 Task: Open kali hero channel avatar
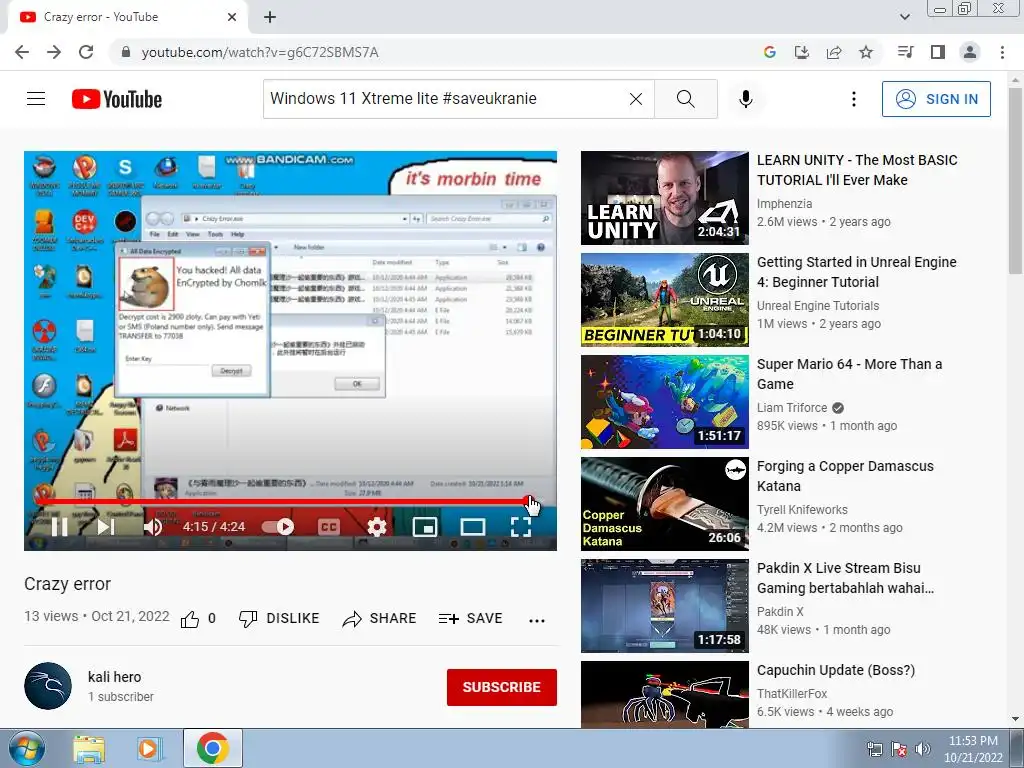click(x=48, y=686)
